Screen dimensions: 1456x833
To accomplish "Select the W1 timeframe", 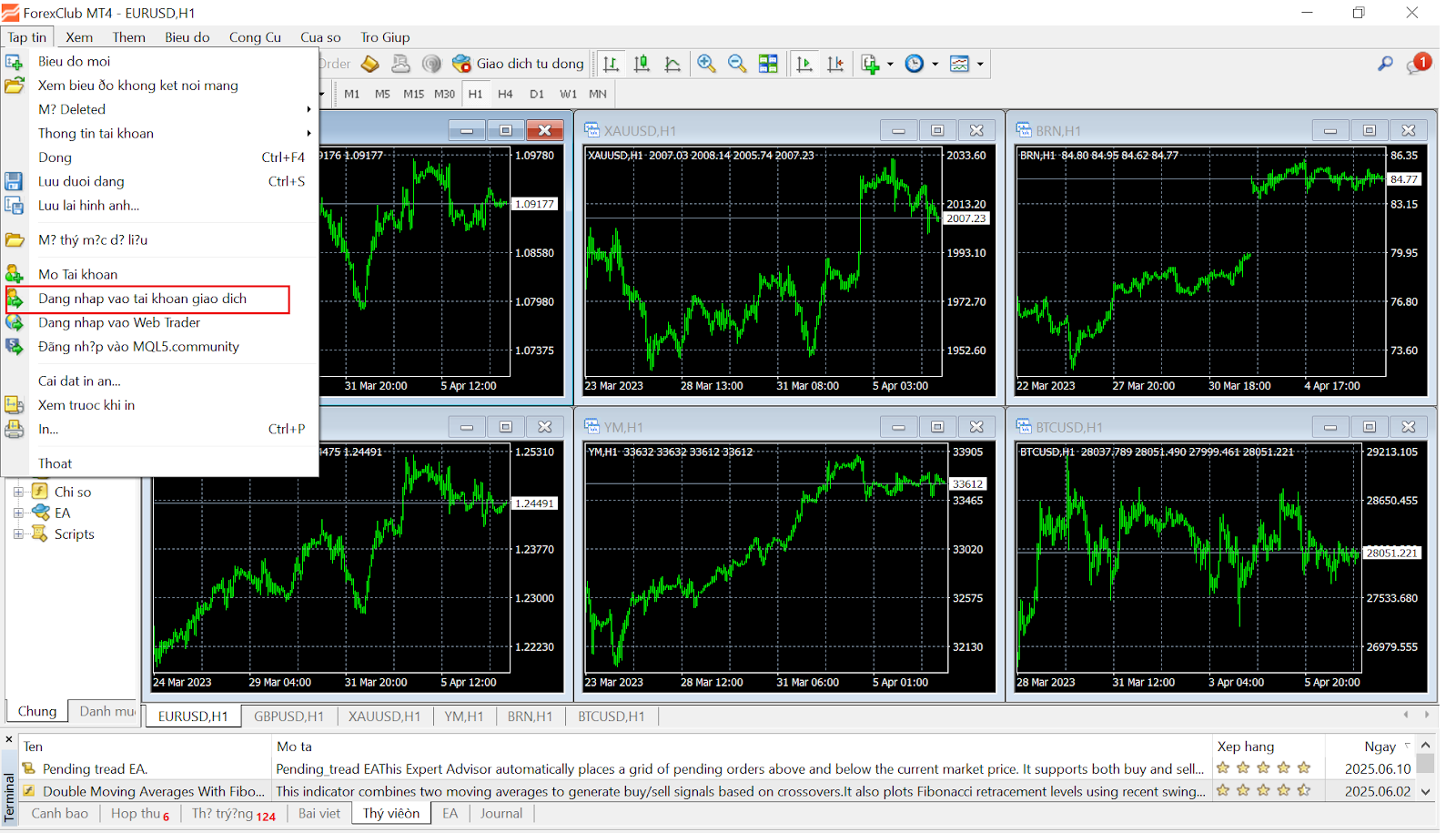I will tap(568, 94).
